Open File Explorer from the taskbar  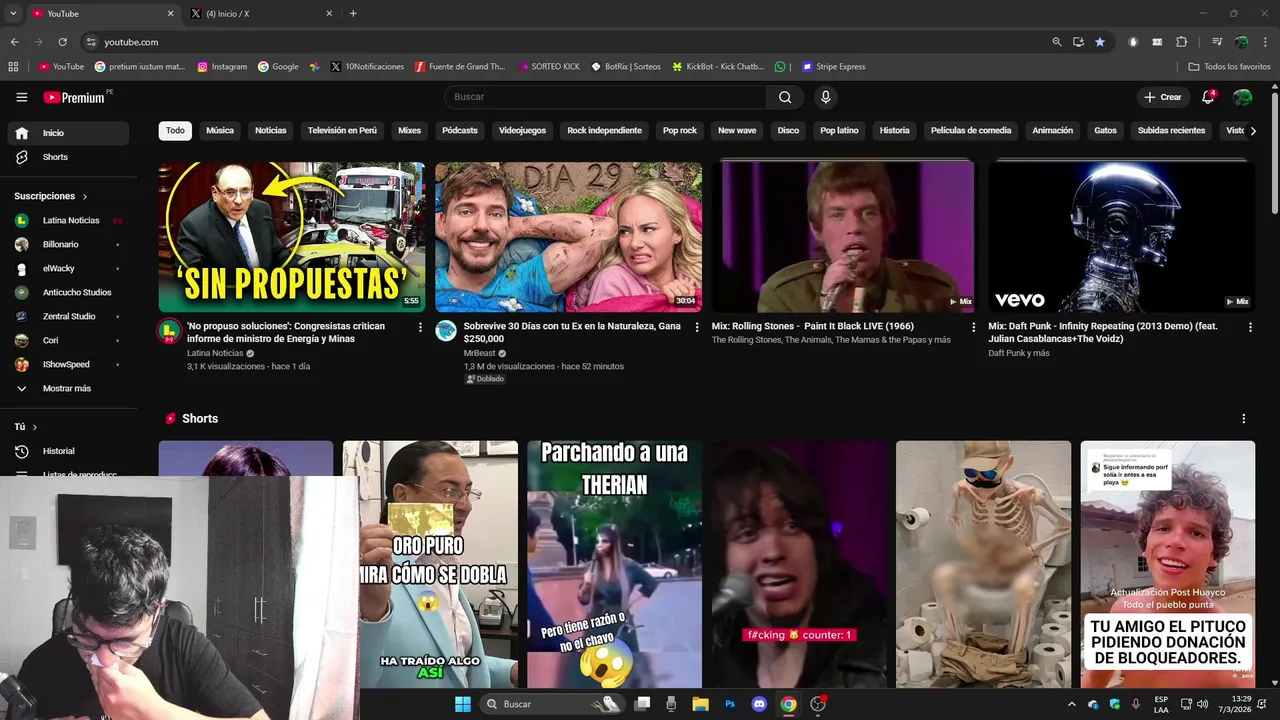pos(701,704)
